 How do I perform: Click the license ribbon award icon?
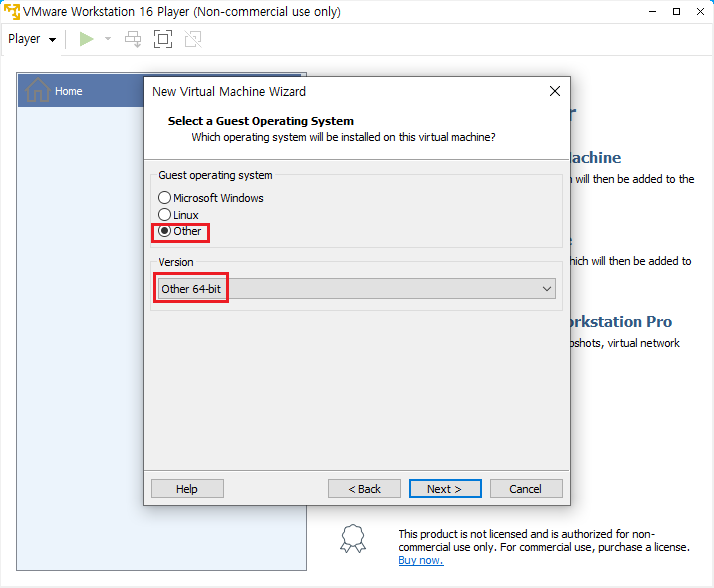tap(353, 539)
